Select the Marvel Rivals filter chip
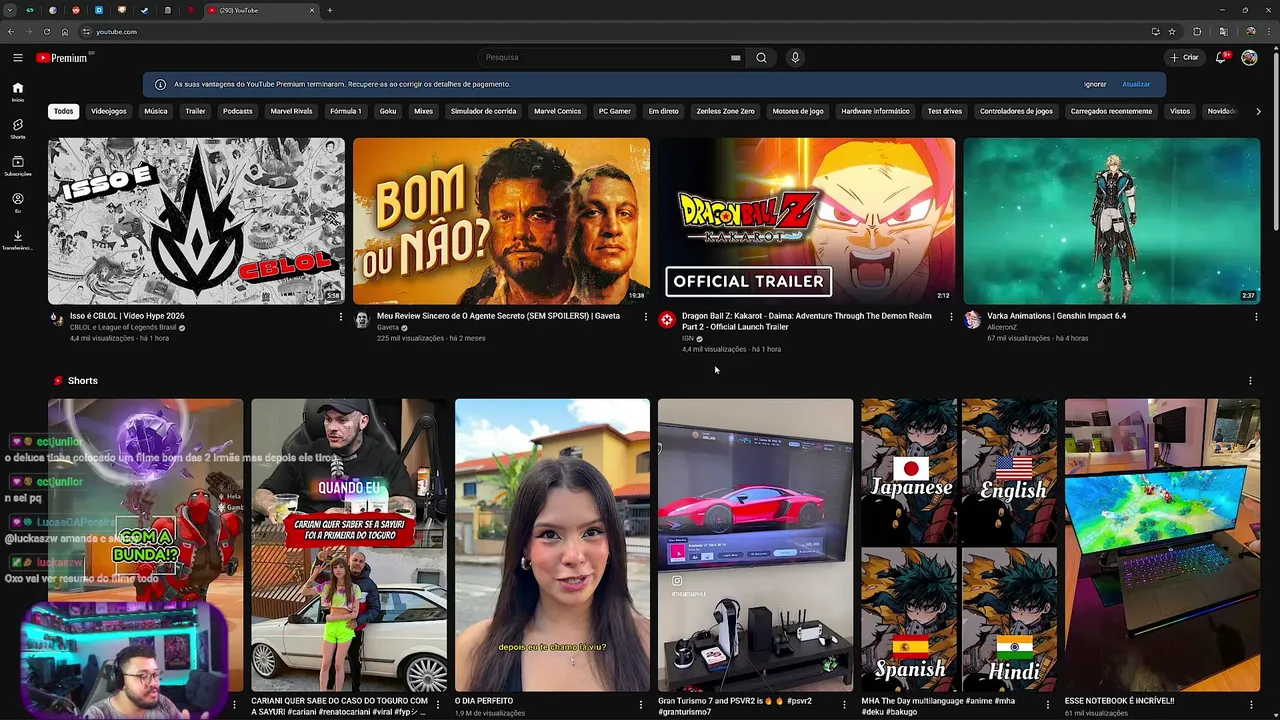 (291, 111)
